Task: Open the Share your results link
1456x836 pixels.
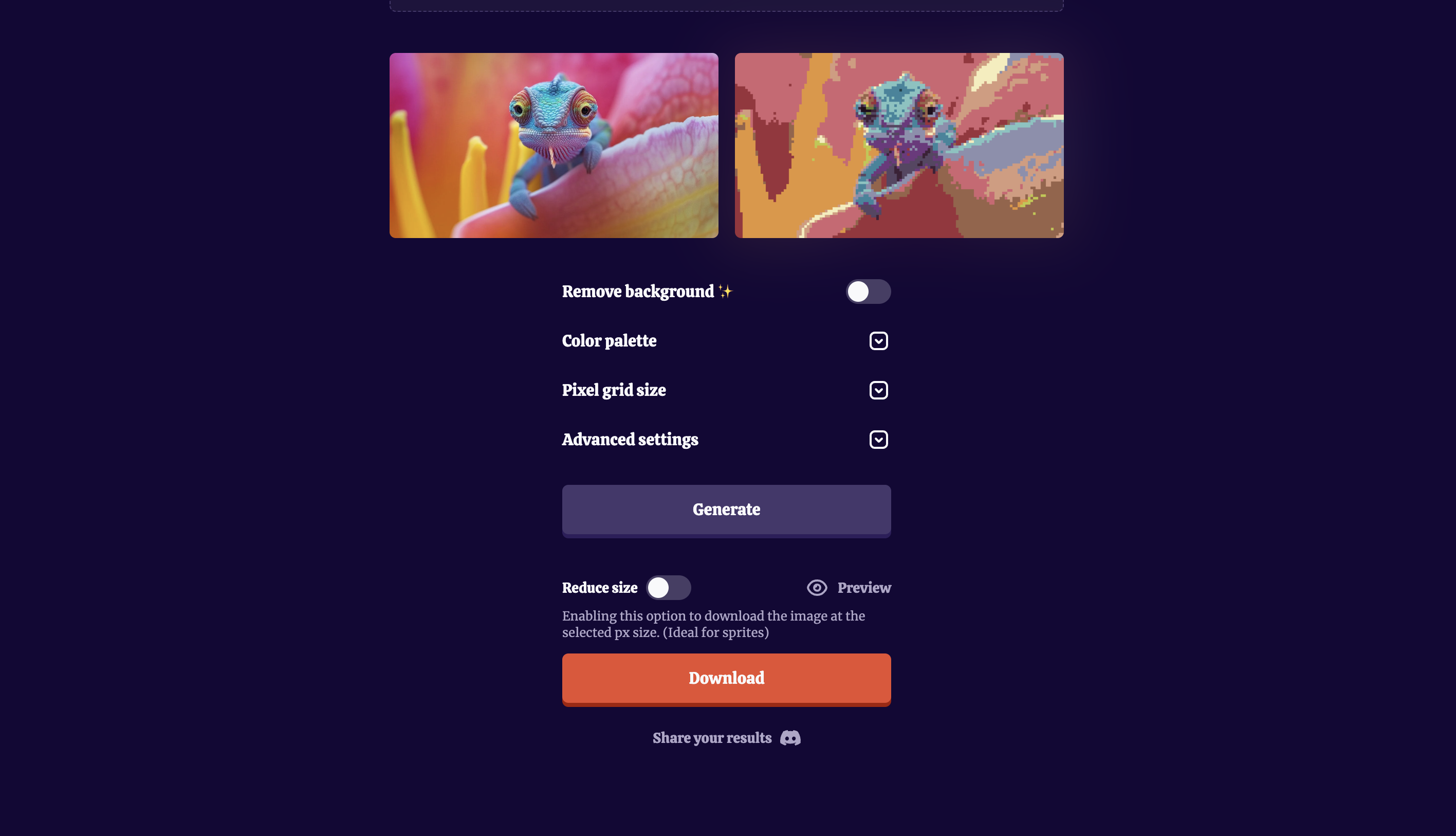Action: 726,738
